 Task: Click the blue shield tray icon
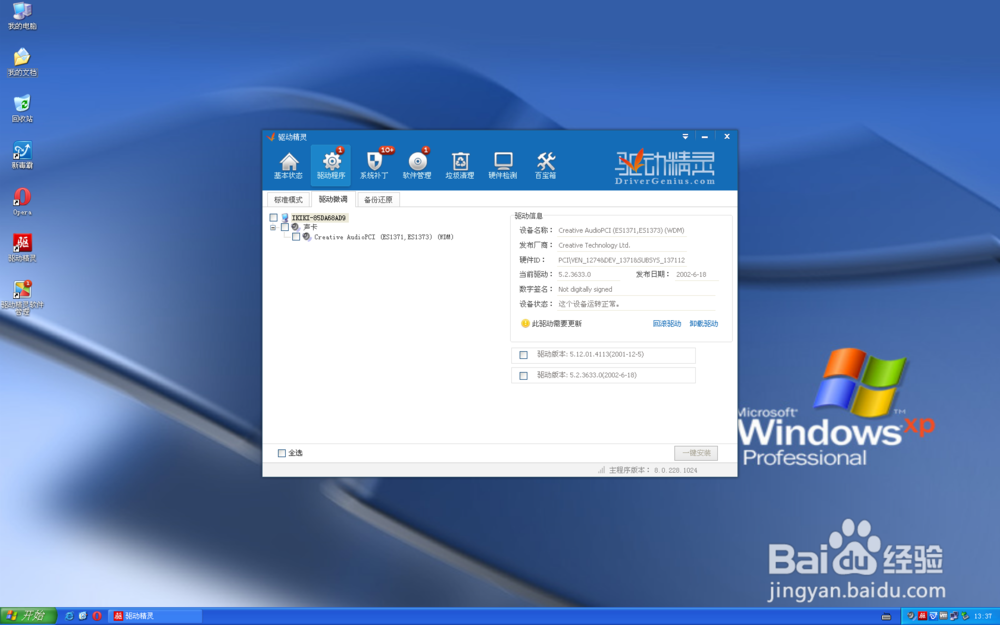click(x=934, y=616)
